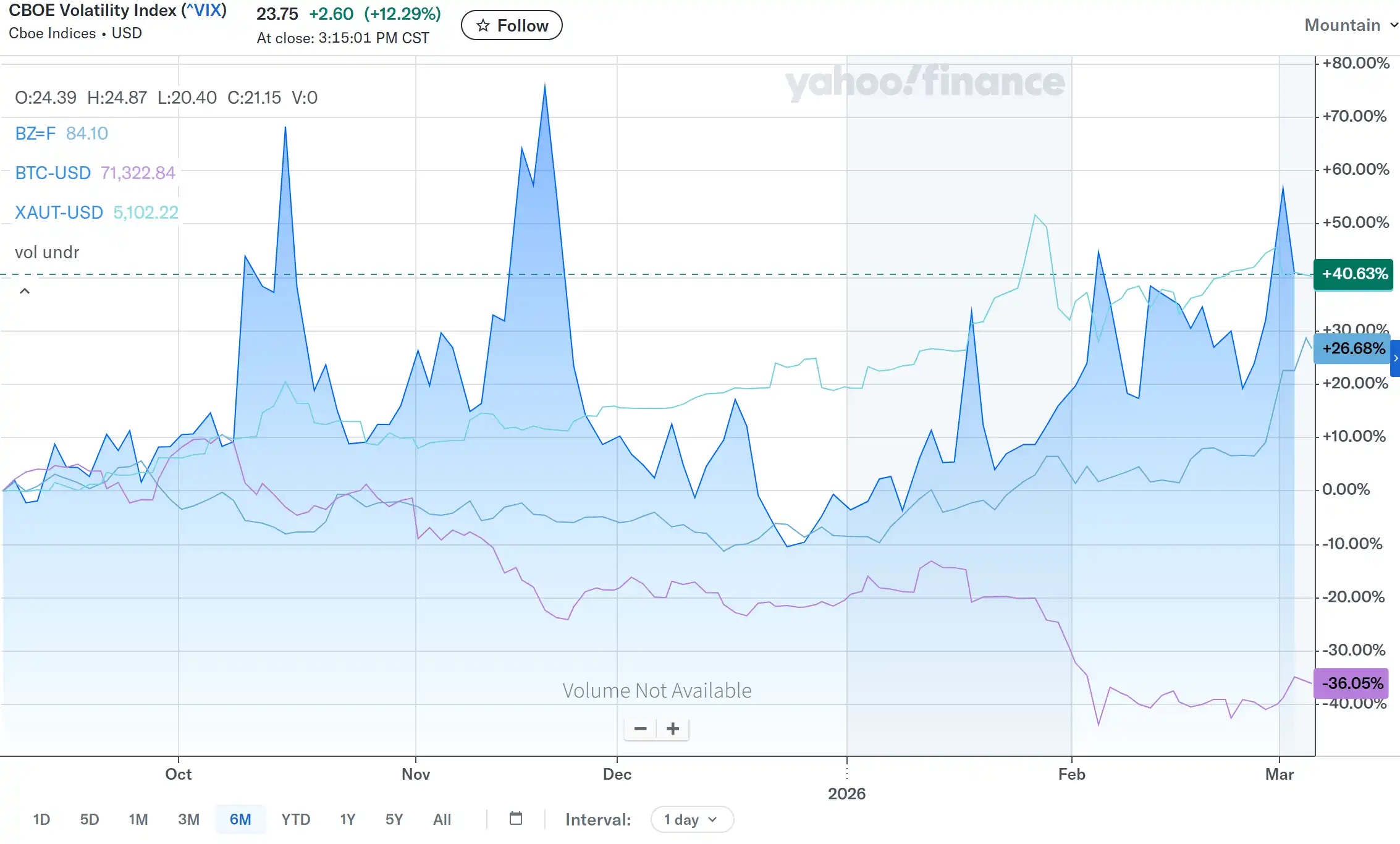1400x844 pixels.
Task: Select the 5Y range tab
Action: click(394, 819)
